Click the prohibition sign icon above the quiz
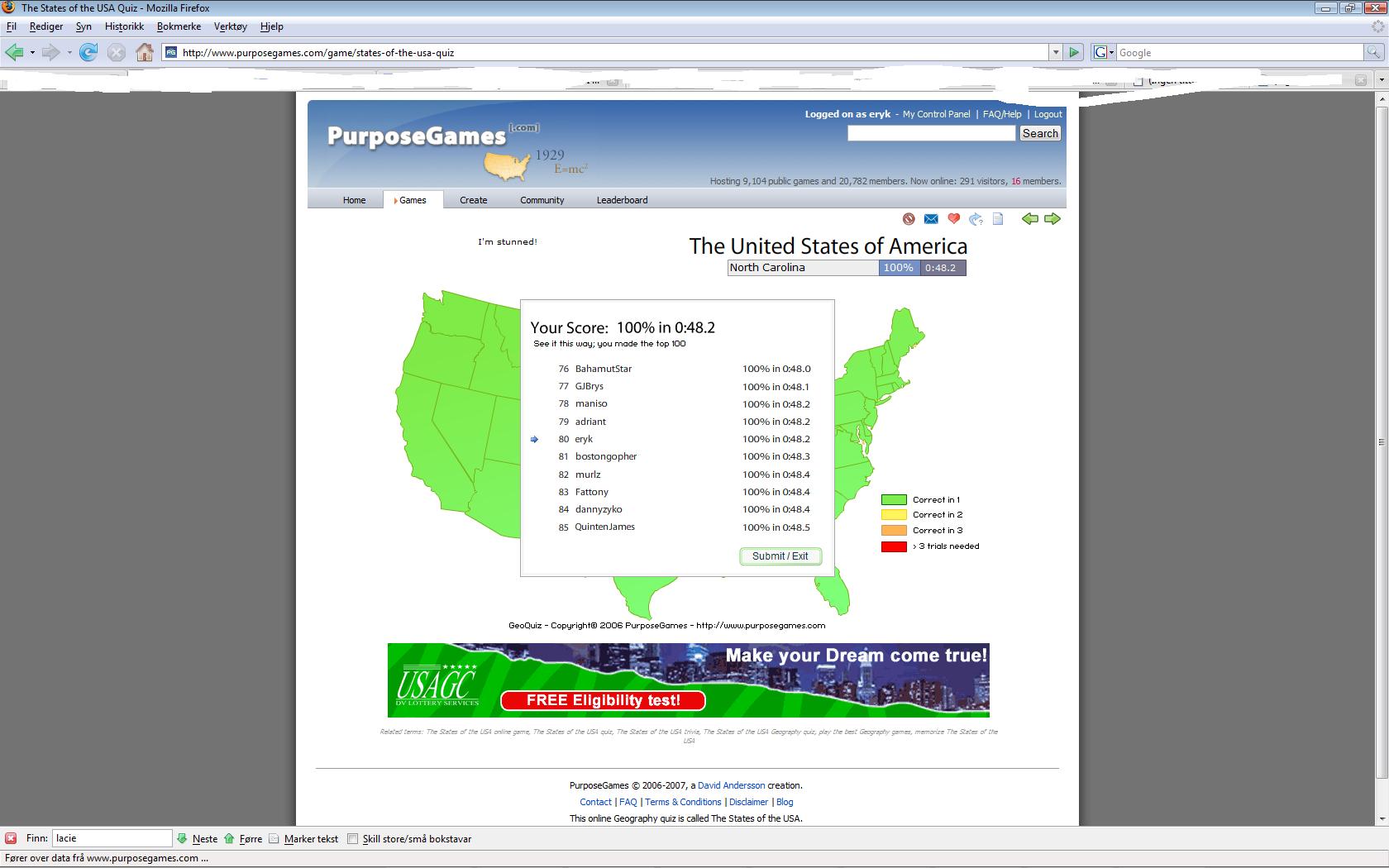Viewport: 1389px width, 868px height. (x=909, y=219)
